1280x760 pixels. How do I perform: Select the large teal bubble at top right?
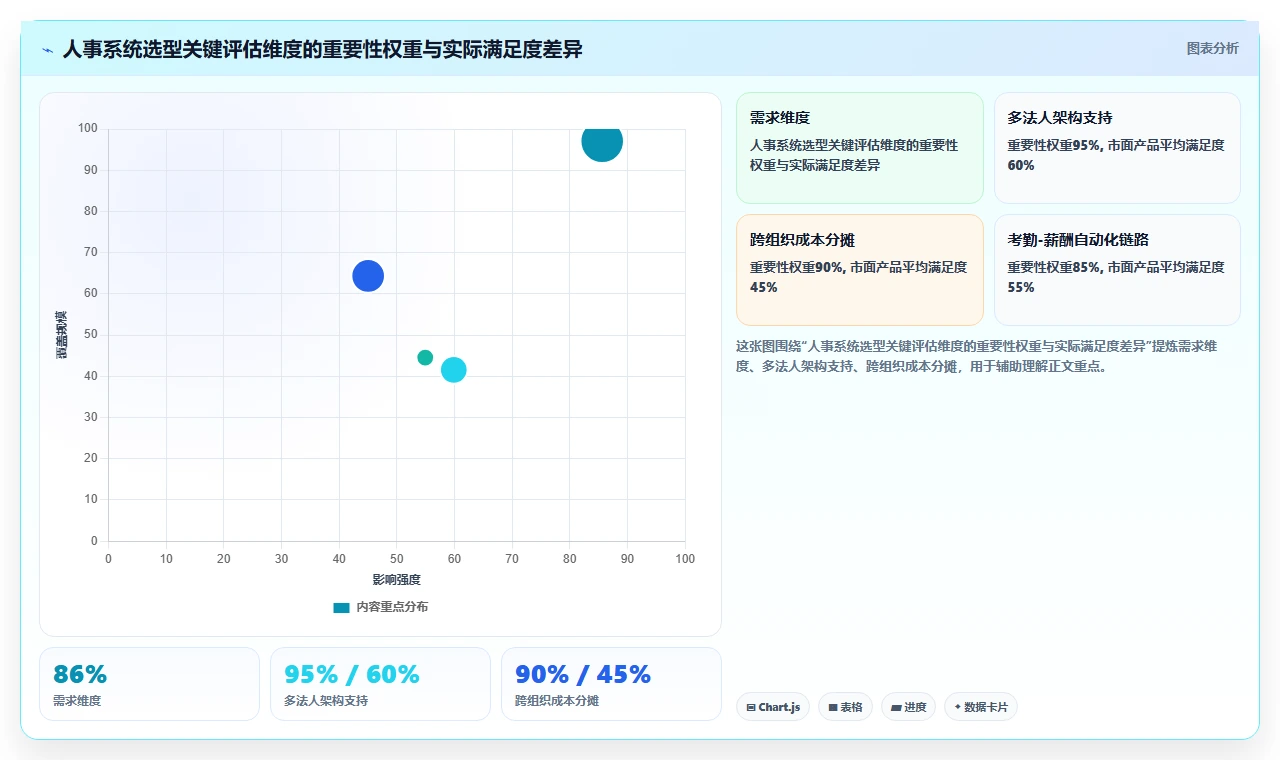click(x=602, y=141)
